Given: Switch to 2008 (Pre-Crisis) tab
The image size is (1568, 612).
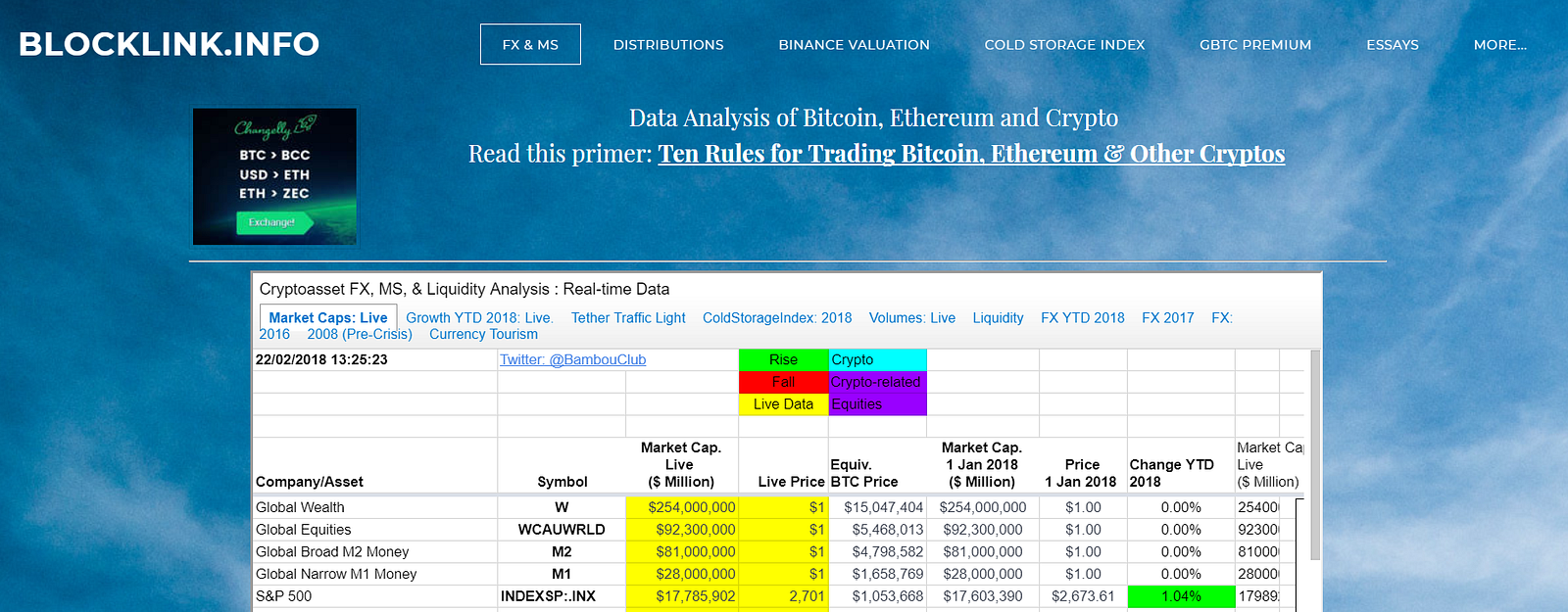Looking at the screenshot, I should [360, 334].
